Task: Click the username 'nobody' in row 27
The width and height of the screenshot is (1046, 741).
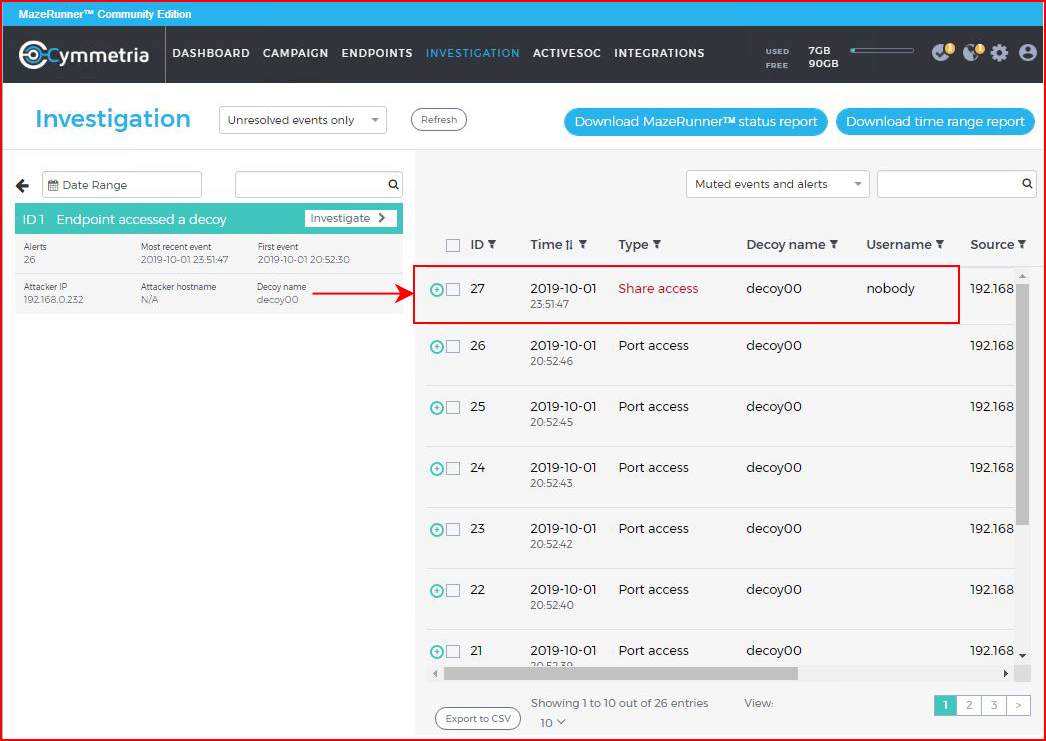Action: click(x=891, y=289)
